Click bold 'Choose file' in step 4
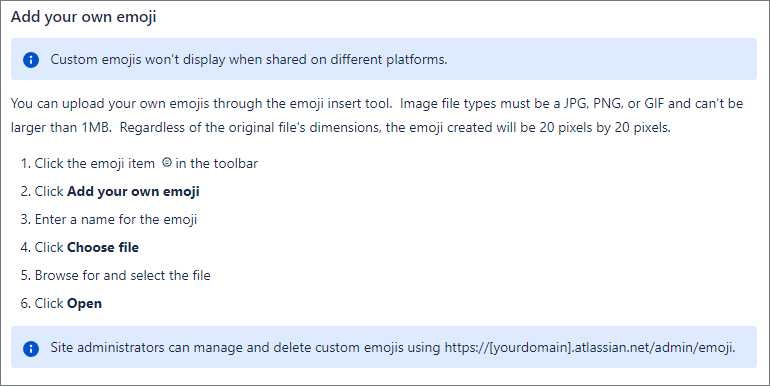770x386 pixels. click(x=103, y=247)
